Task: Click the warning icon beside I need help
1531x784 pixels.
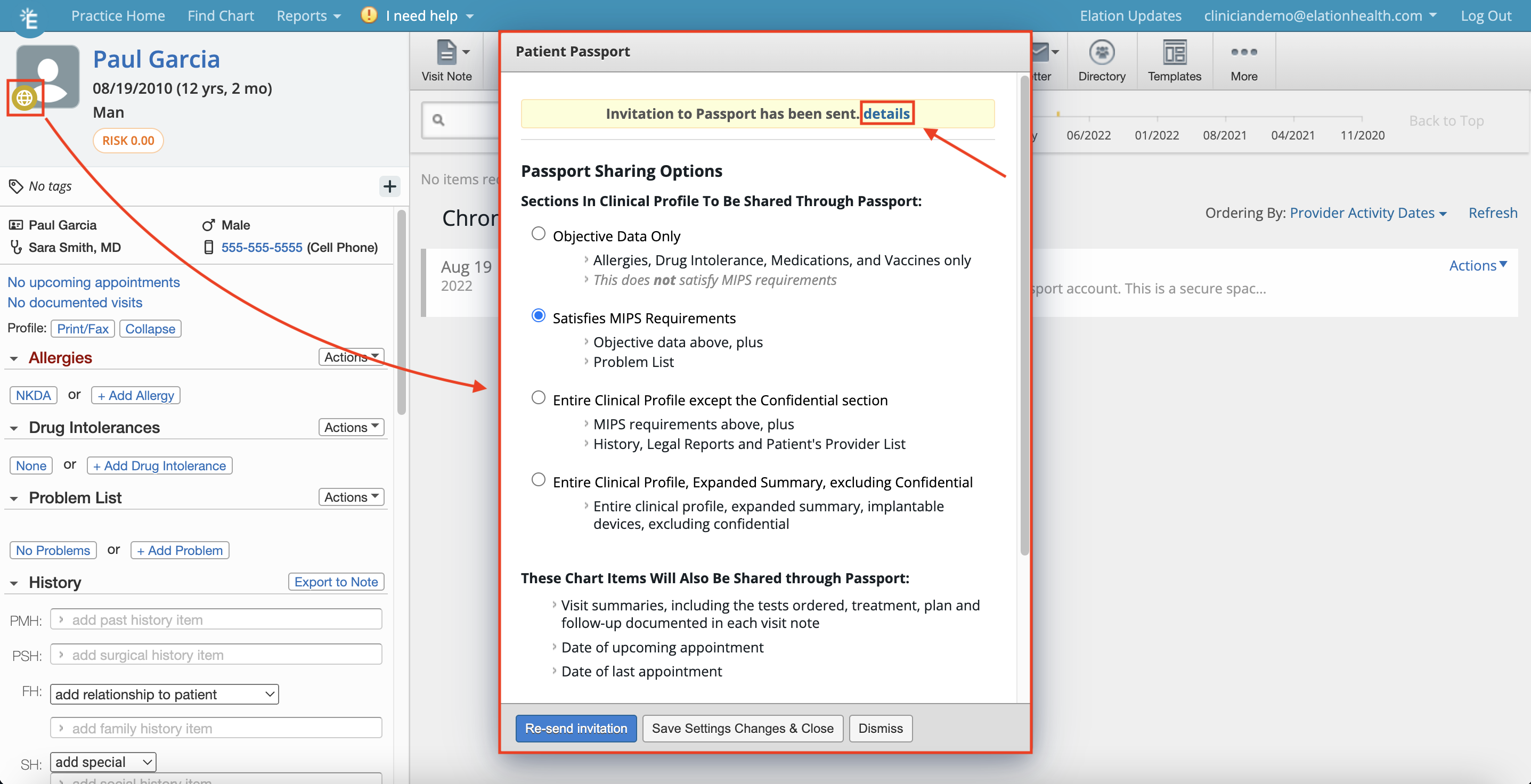Action: point(369,15)
